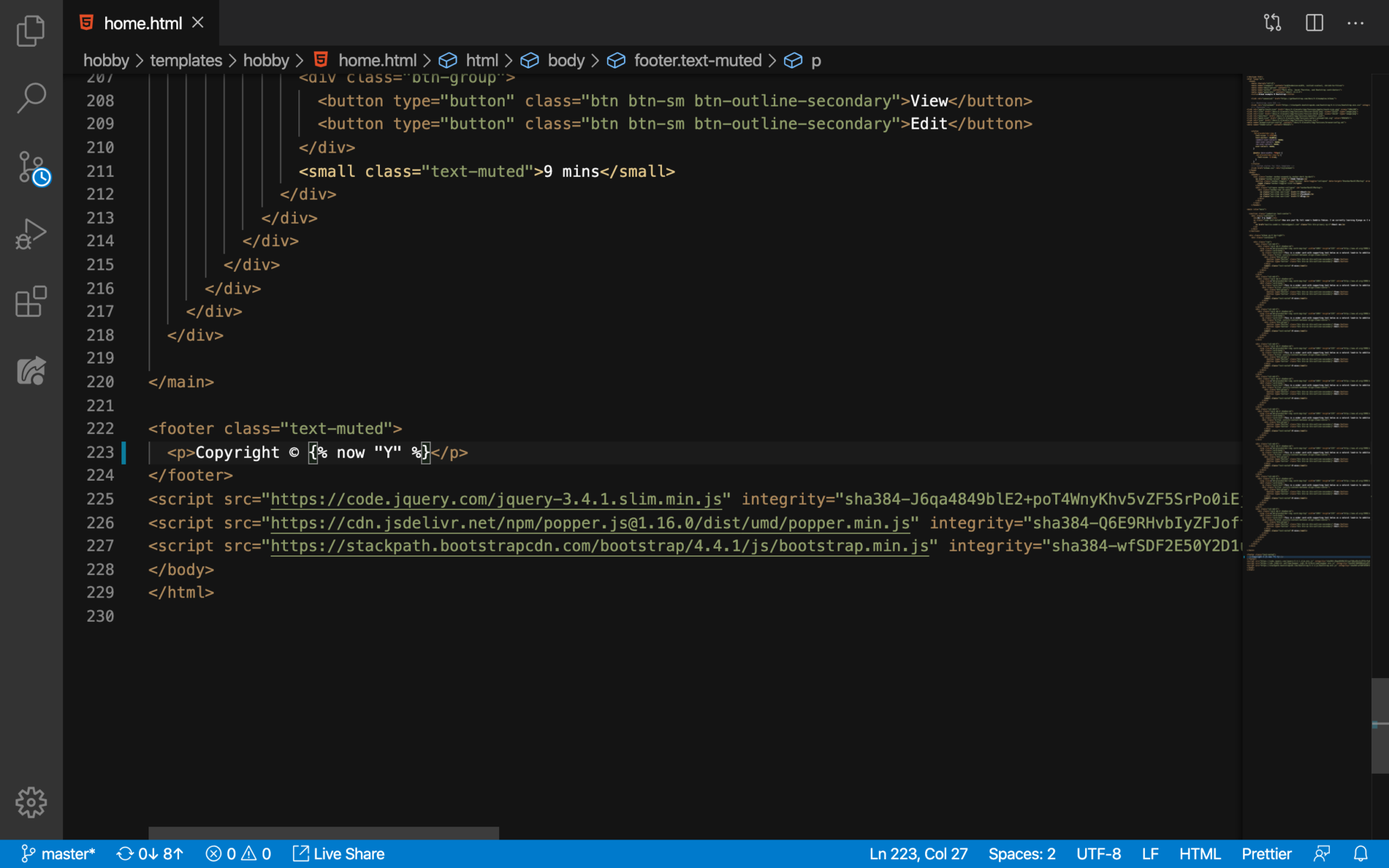Open notifications bell in status bar

click(x=1361, y=854)
